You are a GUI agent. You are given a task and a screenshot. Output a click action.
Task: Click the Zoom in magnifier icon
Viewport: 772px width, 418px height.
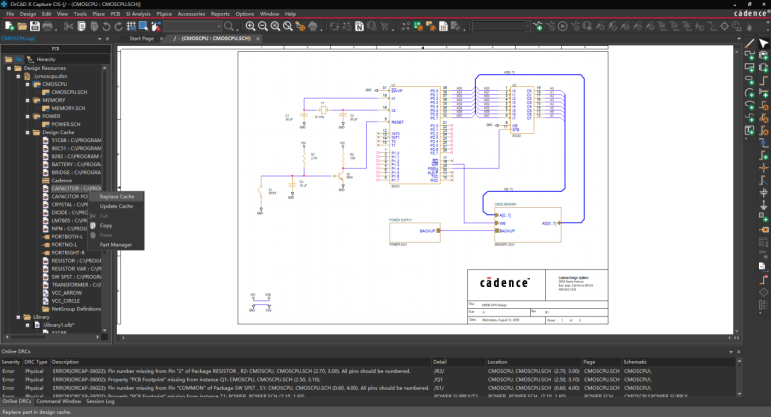click(x=250, y=26)
